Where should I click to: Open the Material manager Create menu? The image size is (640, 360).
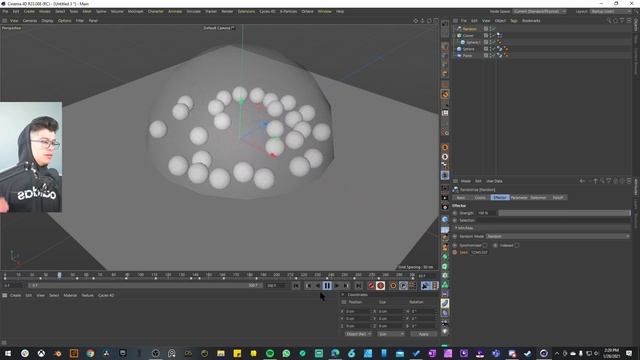(x=15, y=295)
